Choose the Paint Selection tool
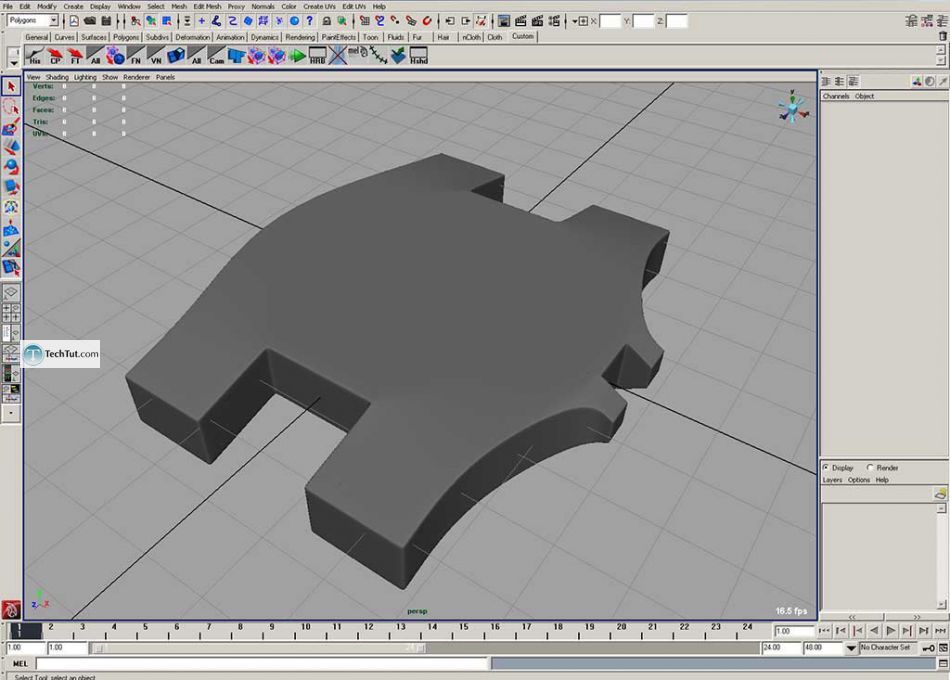950x680 pixels. click(11, 127)
